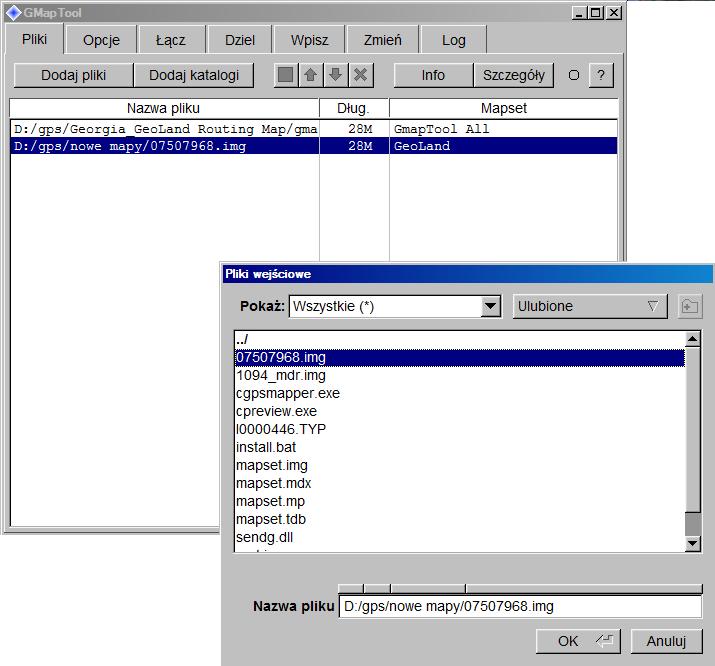This screenshot has width=715, height=666.
Task: Confirm the dialog with OK
Action: click(578, 641)
